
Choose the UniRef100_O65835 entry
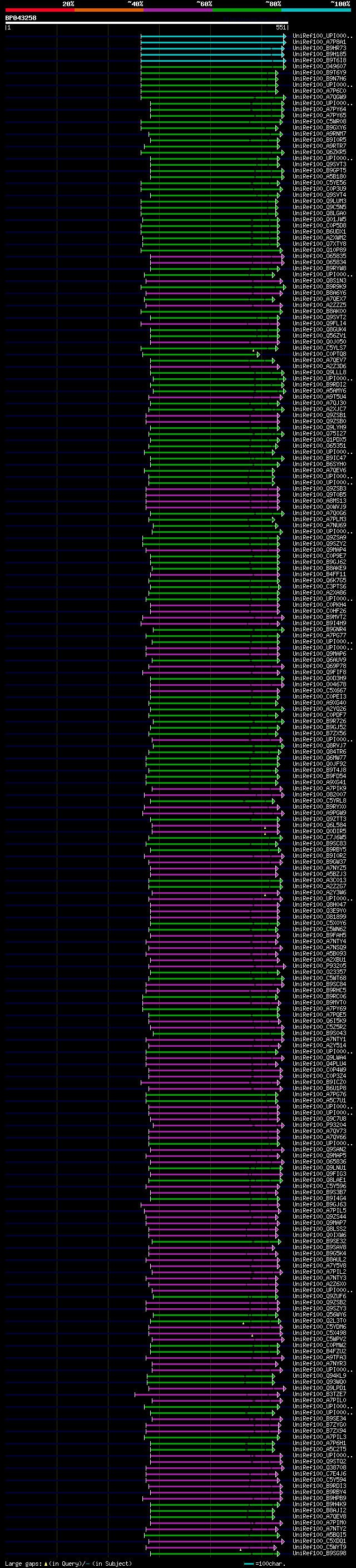(319, 256)
